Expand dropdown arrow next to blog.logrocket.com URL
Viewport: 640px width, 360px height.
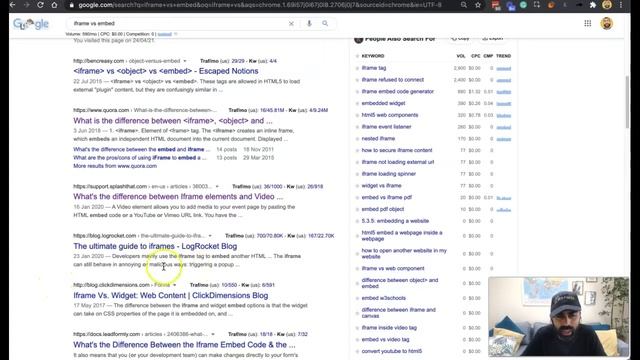(210, 236)
